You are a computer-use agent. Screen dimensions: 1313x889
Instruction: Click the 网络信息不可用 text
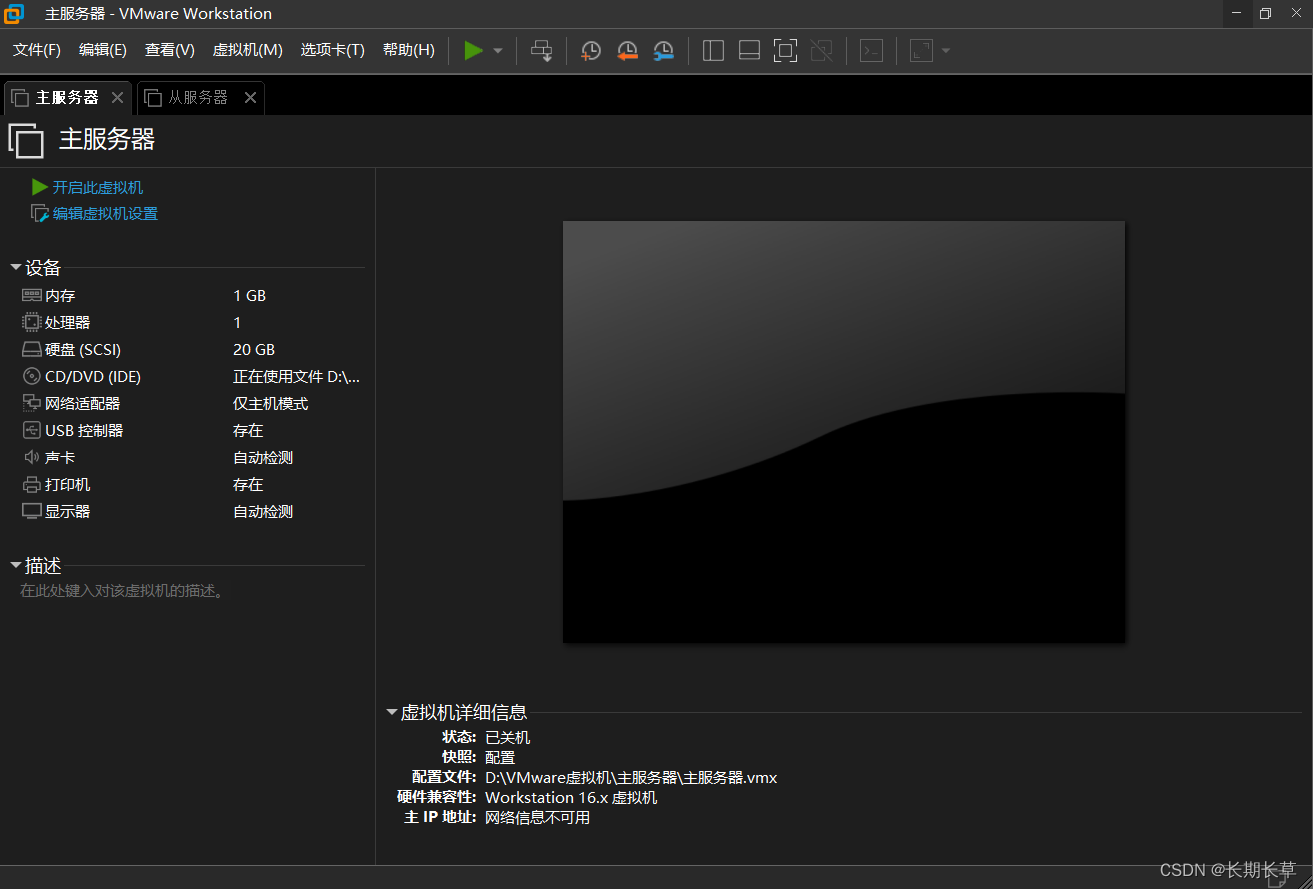537,818
